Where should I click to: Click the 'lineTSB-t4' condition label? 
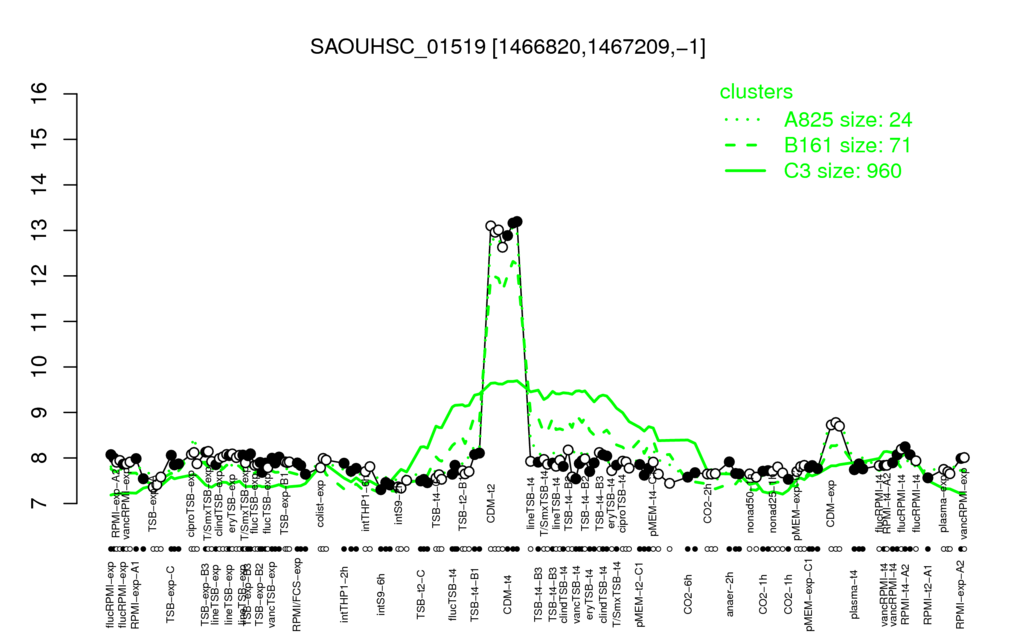tap(531, 506)
